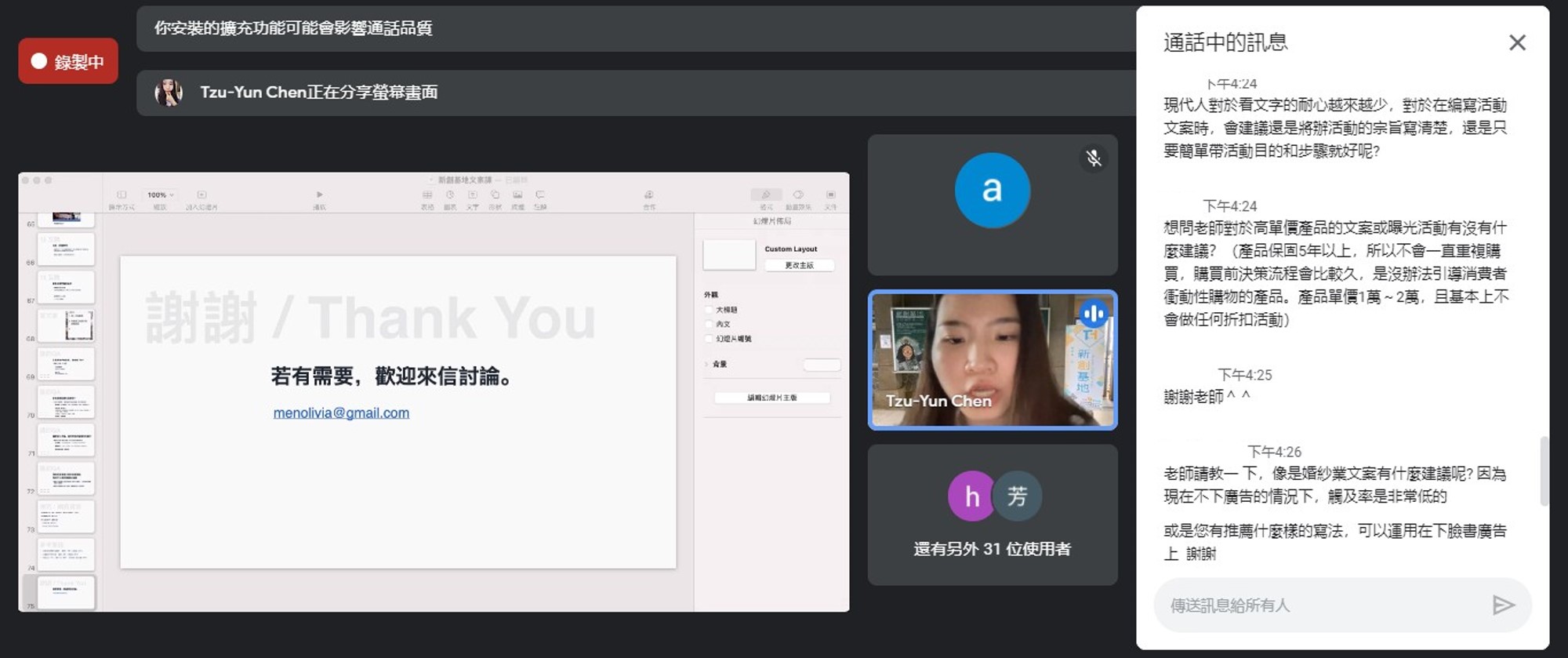Click the Keynote Table insert icon
The width and height of the screenshot is (1568, 658).
[x=427, y=194]
